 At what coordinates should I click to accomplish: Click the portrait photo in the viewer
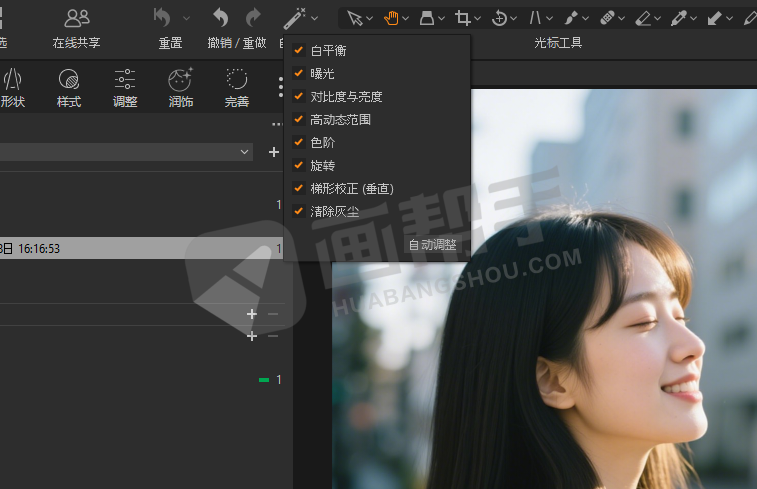click(x=544, y=289)
